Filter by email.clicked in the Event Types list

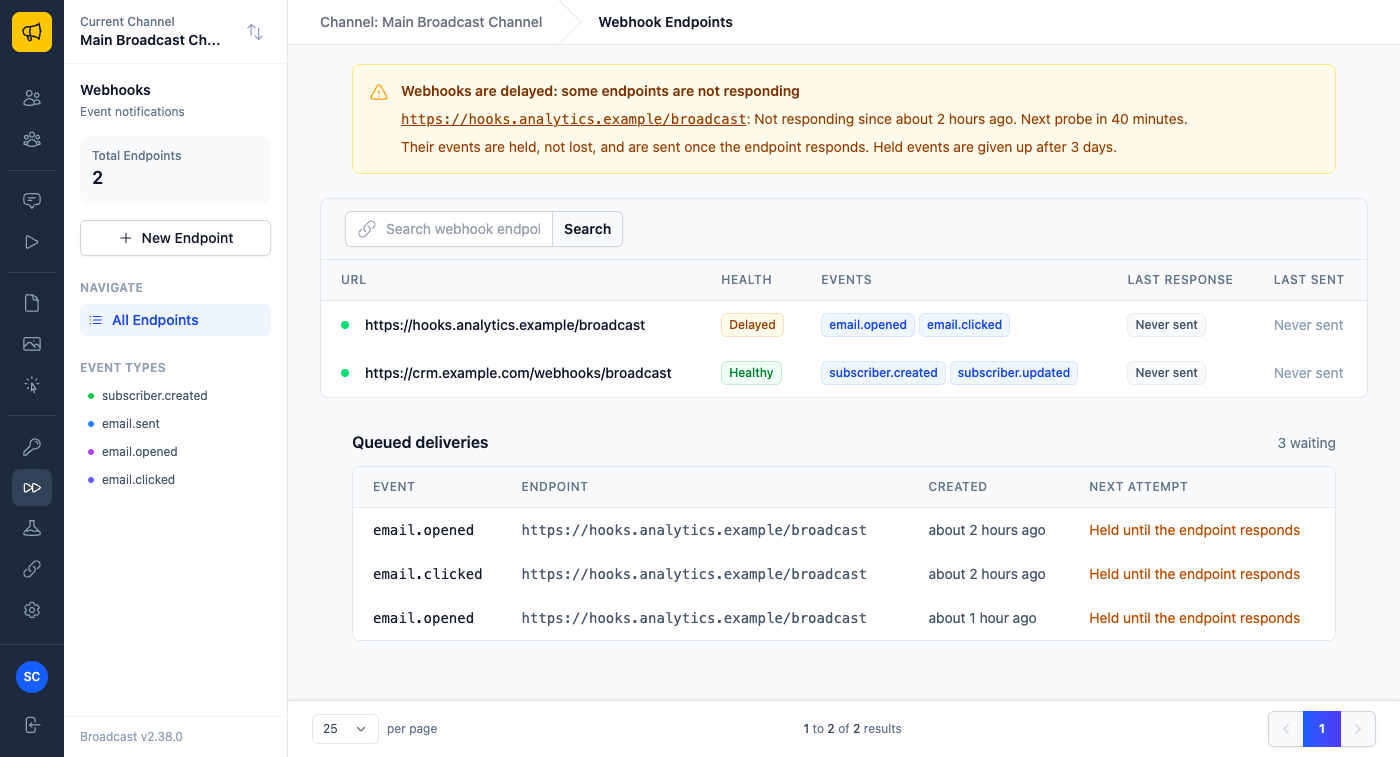138,480
